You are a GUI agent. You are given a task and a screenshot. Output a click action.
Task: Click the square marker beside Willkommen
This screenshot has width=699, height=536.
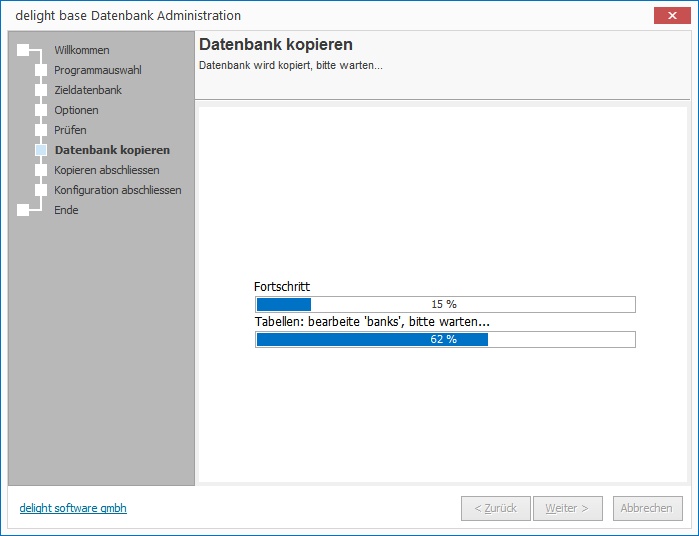[23, 50]
